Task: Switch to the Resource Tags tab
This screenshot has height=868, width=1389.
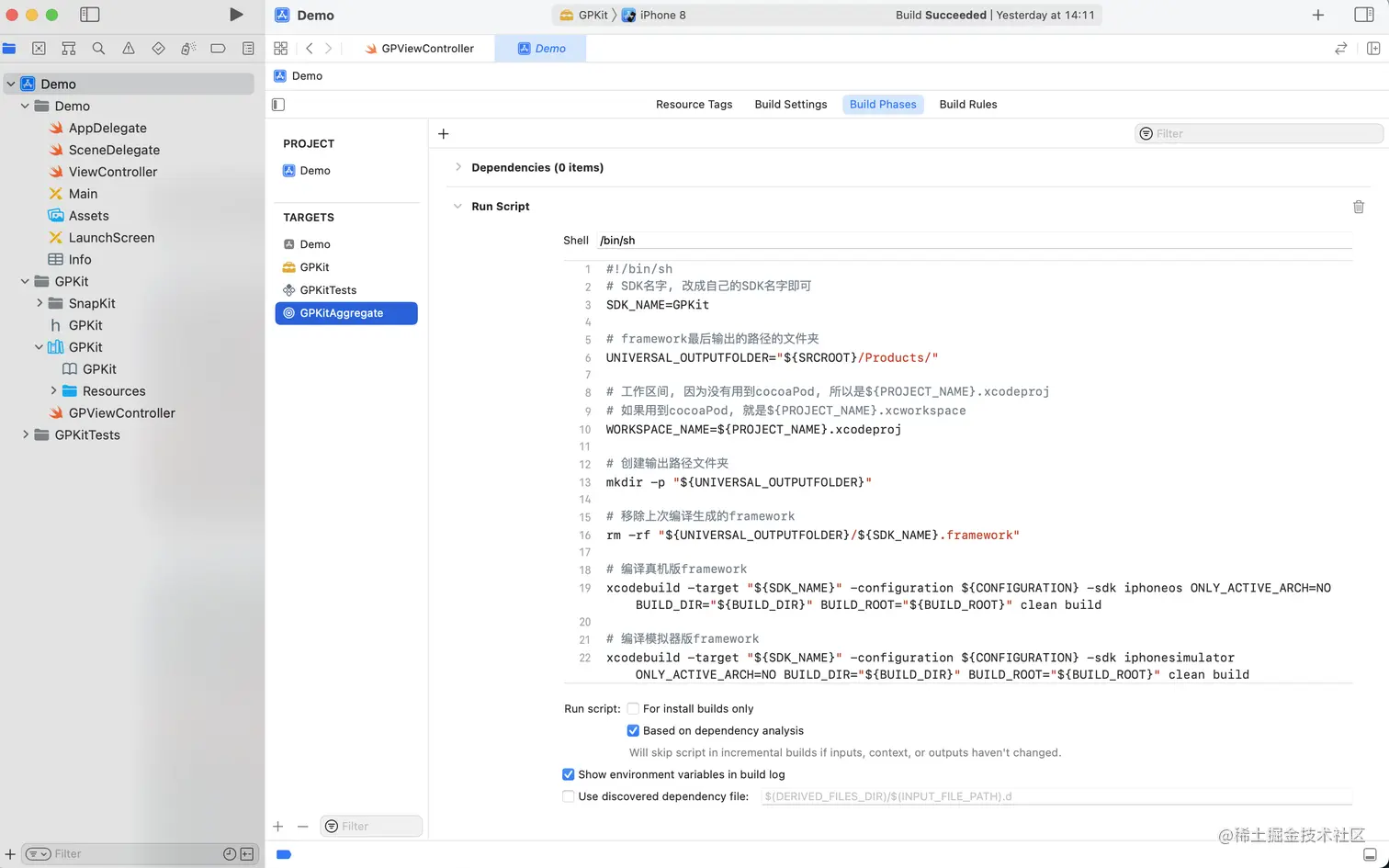Action: click(694, 105)
